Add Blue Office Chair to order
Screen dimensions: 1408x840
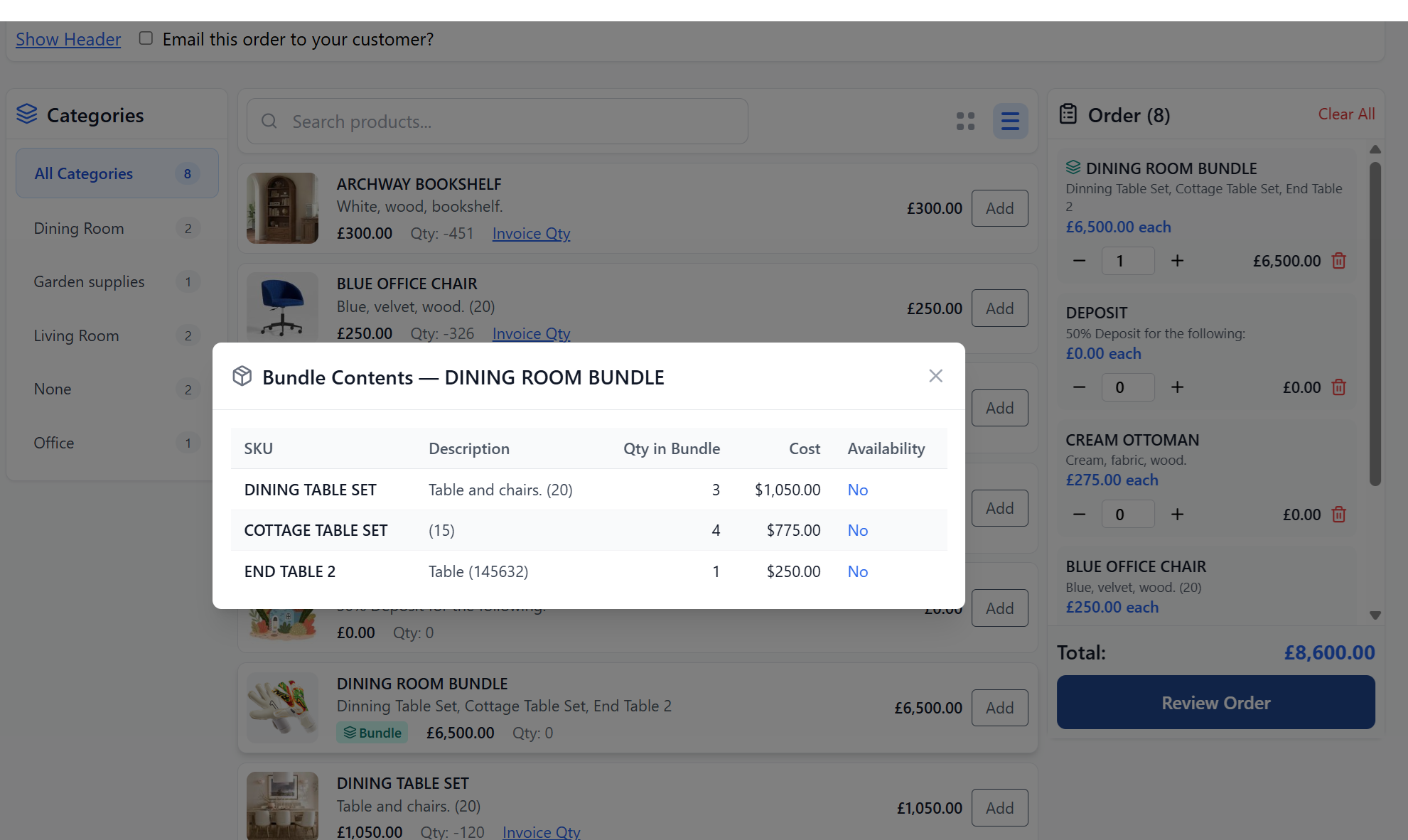click(999, 308)
